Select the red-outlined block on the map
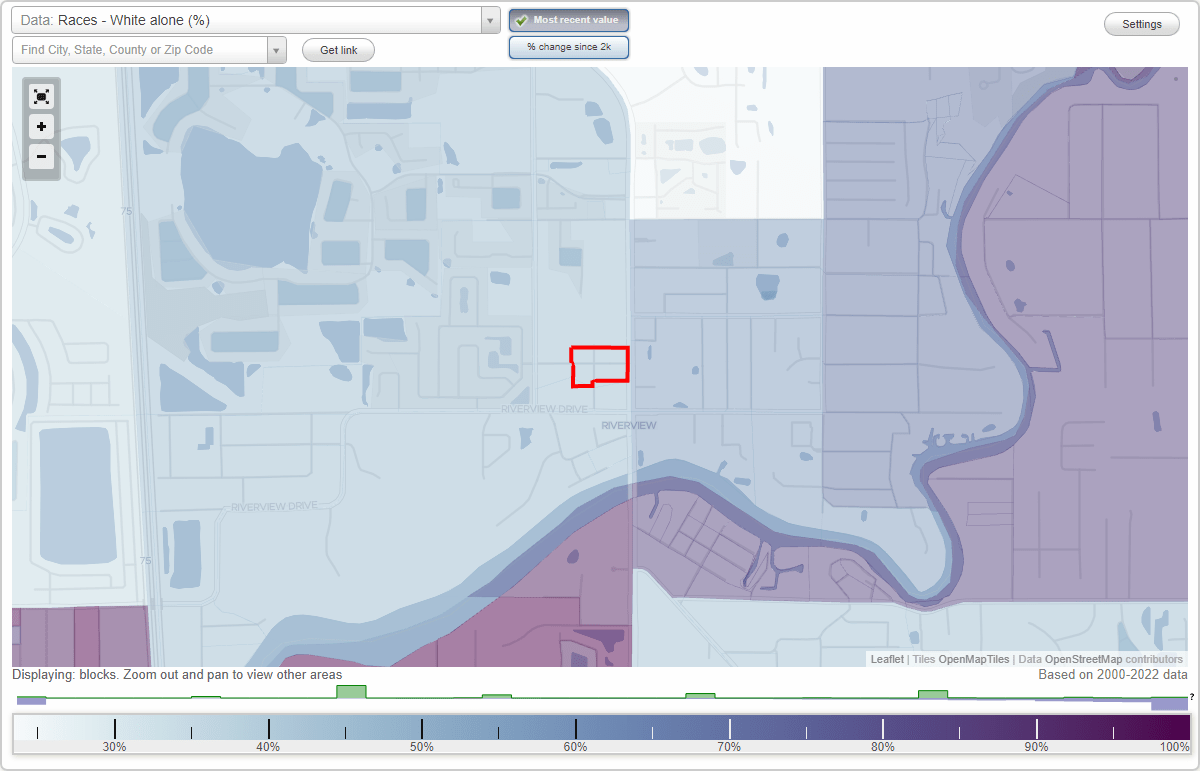 tap(599, 366)
